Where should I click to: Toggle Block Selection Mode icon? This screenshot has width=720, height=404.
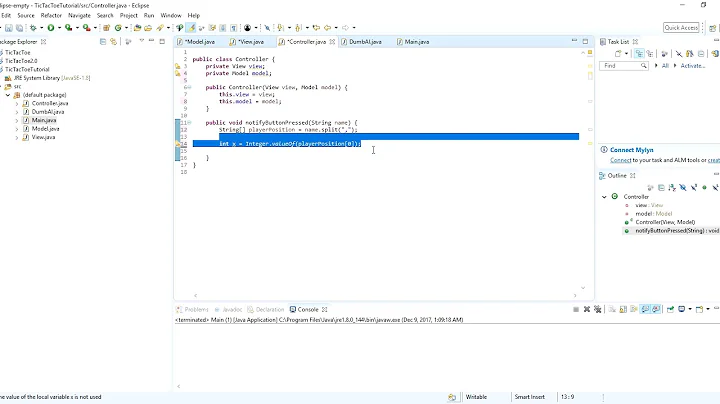(x=223, y=28)
